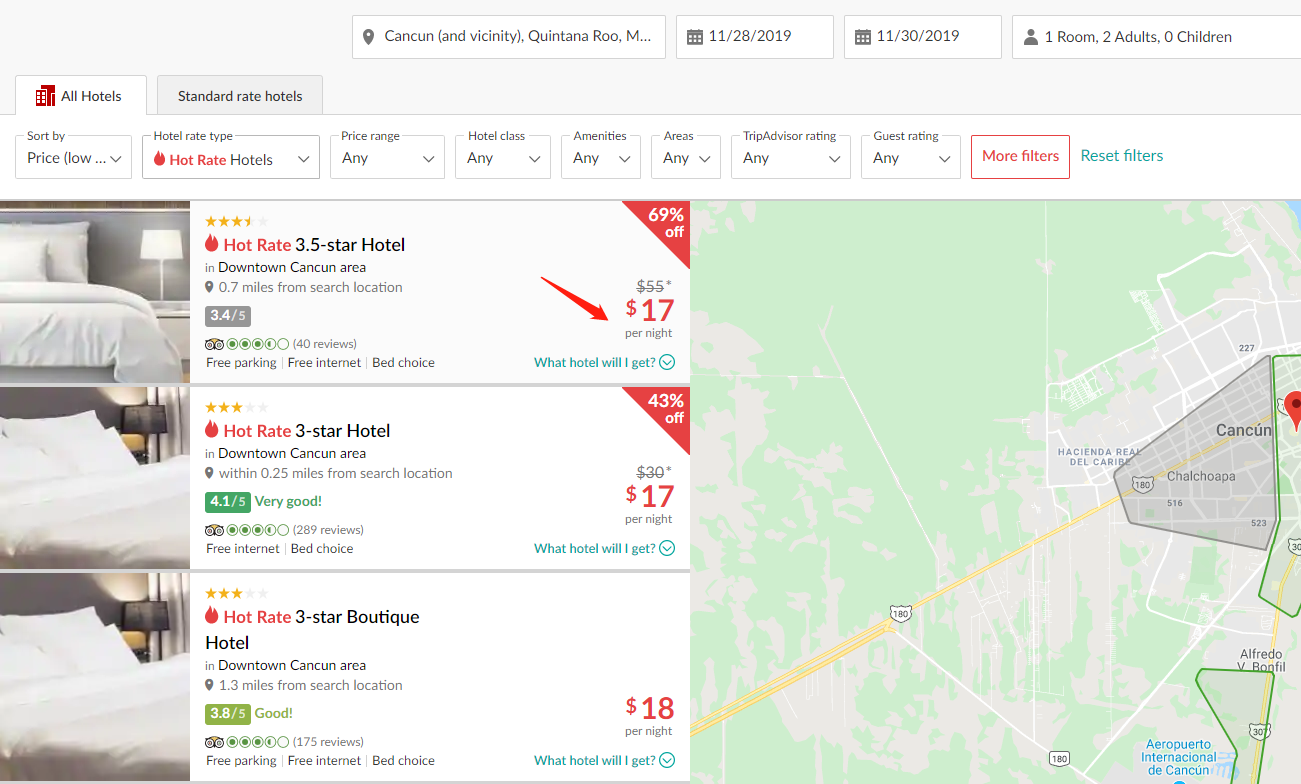Click the flame icon in Hot Rate type dropdown
The image size is (1301, 784).
click(x=159, y=159)
